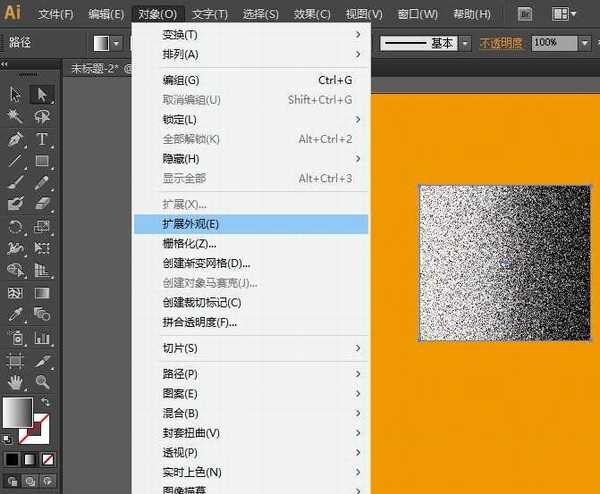The width and height of the screenshot is (600, 494).
Task: Select the Magic Wand tool
Action: 16,117
